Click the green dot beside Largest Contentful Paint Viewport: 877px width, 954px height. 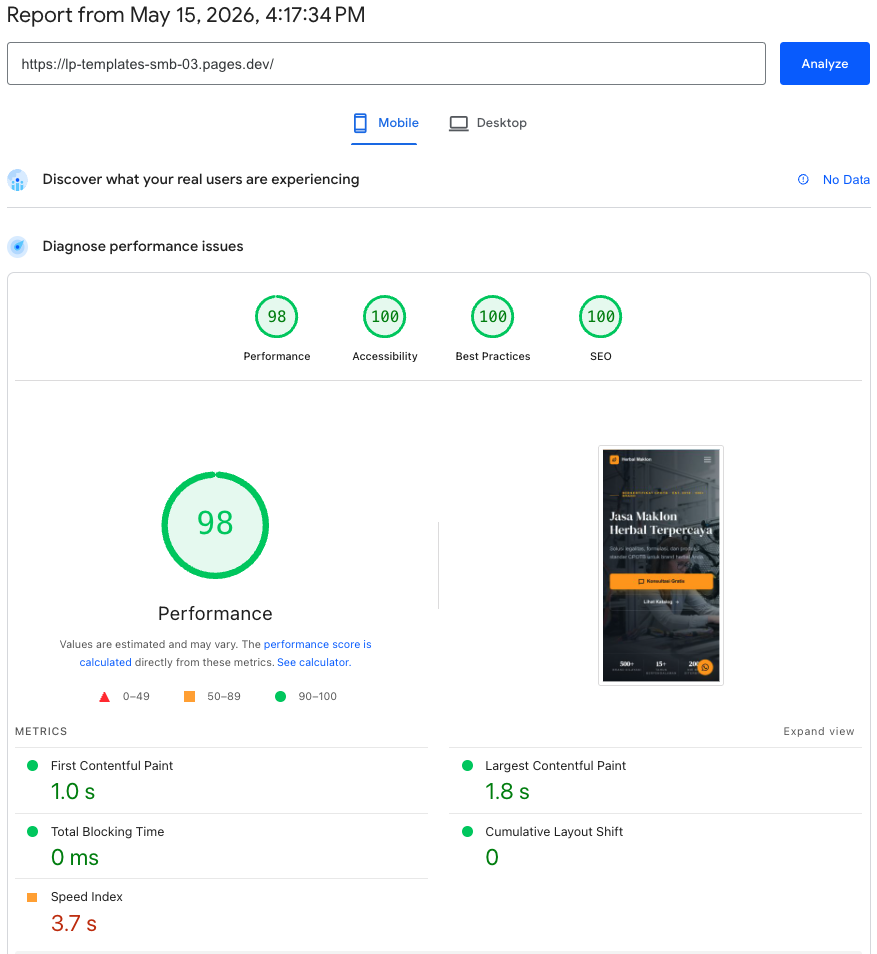tap(467, 765)
